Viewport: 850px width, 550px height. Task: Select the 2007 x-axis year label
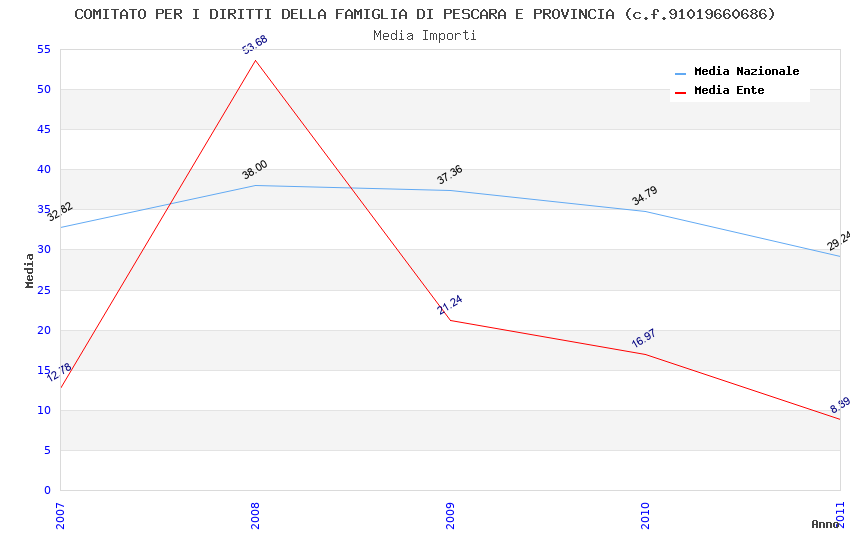[60, 514]
